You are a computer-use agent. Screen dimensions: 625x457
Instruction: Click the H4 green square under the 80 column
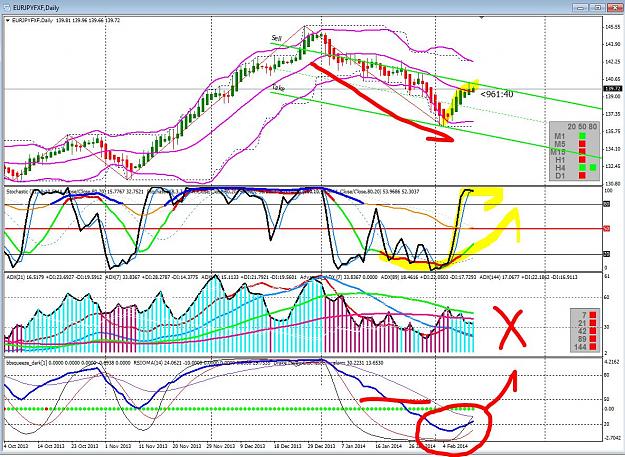pos(593,167)
